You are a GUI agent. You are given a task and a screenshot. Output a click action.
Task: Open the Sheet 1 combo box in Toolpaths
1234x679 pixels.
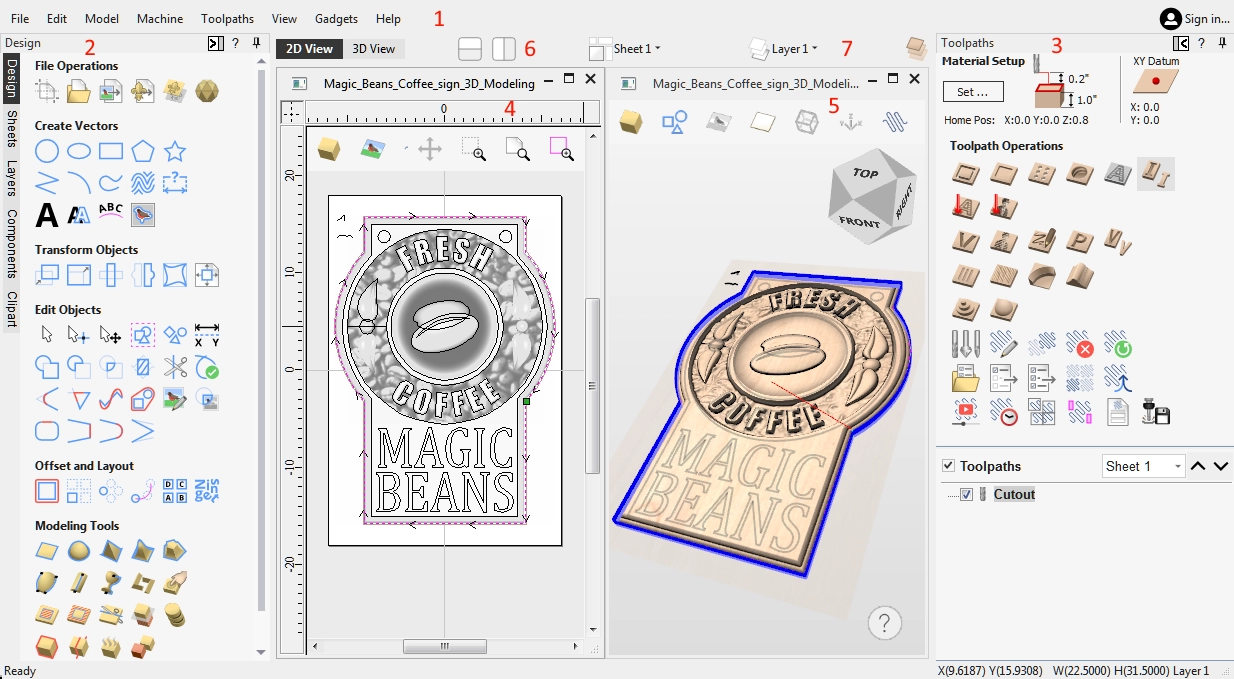coord(1143,466)
